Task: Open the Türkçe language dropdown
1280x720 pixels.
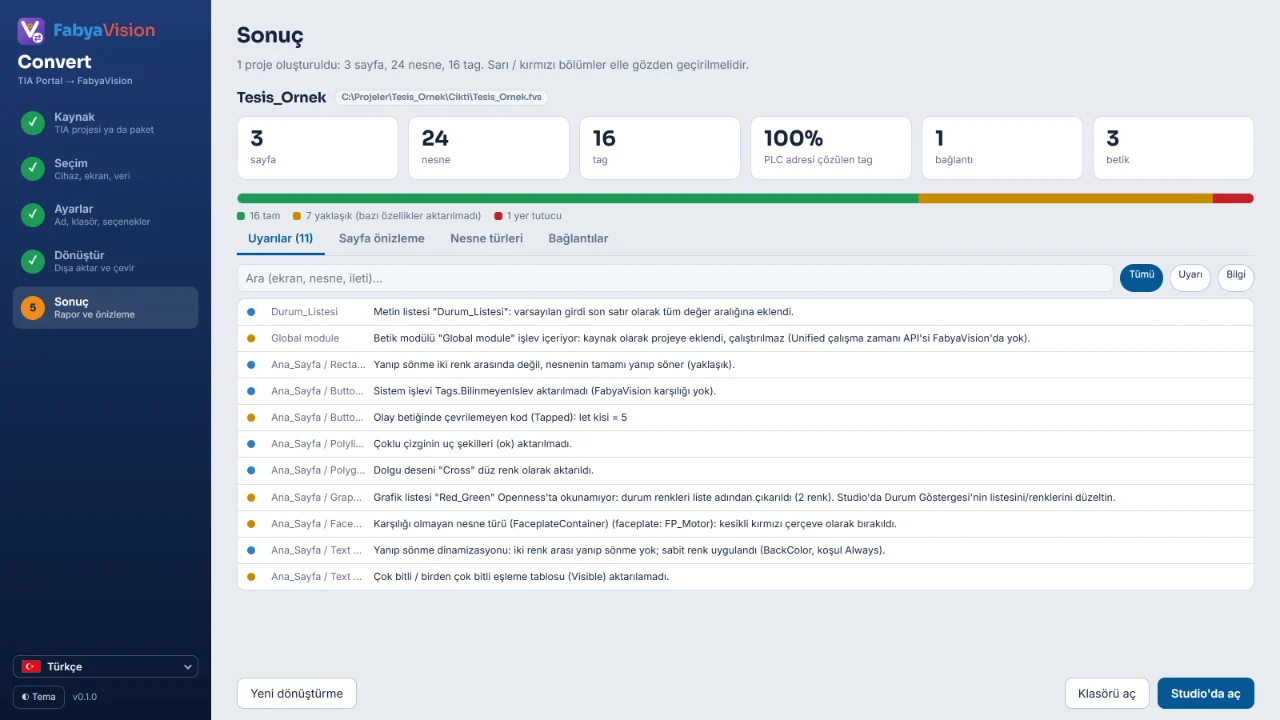Action: pyautogui.click(x=105, y=667)
